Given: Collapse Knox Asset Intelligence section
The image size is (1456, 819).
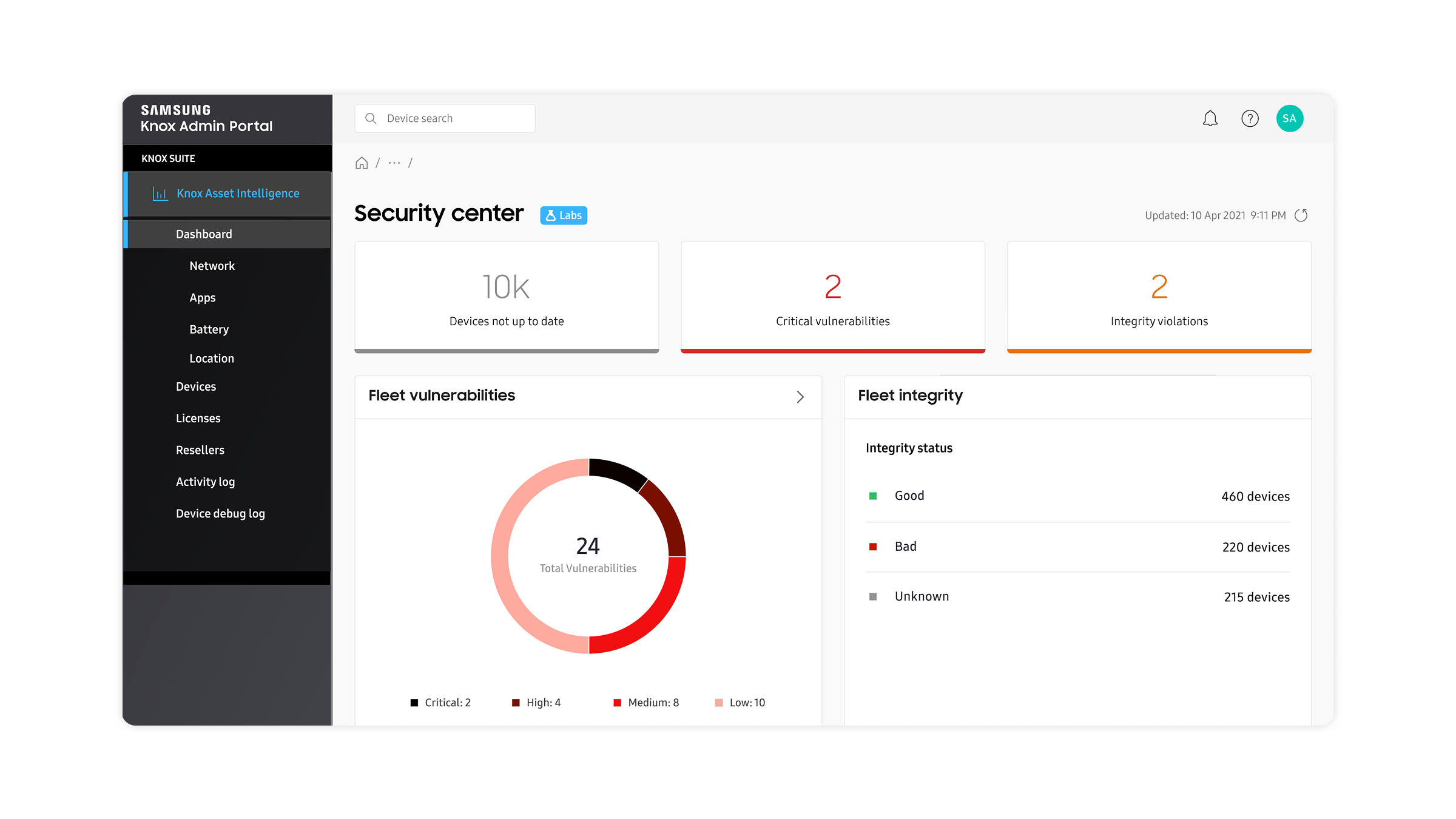Looking at the screenshot, I should (x=238, y=194).
